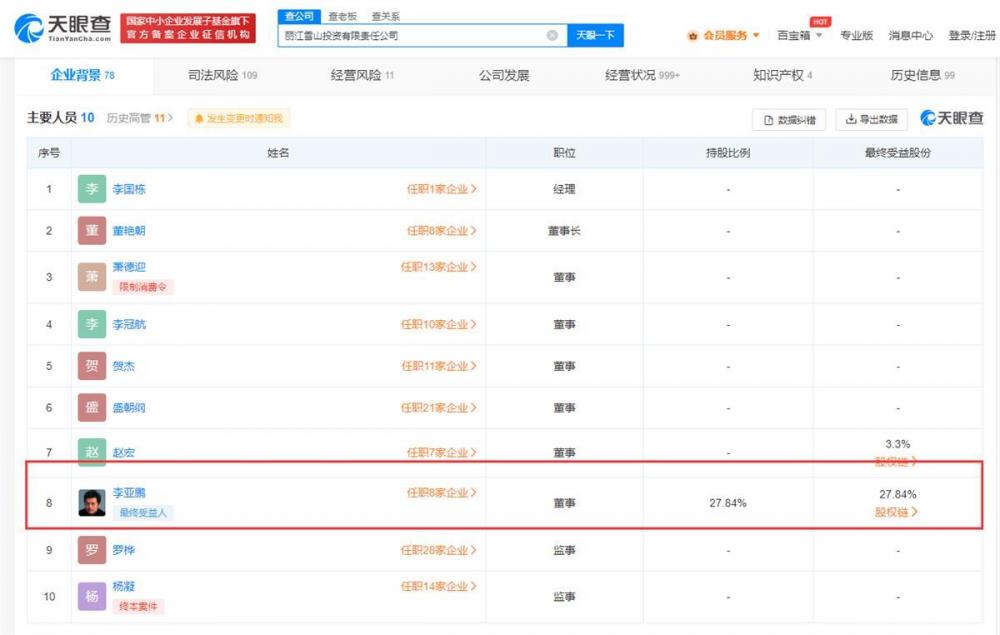Click the 萧 avatar for 萧德迎
The width and height of the screenshot is (1000, 635).
coord(92,276)
